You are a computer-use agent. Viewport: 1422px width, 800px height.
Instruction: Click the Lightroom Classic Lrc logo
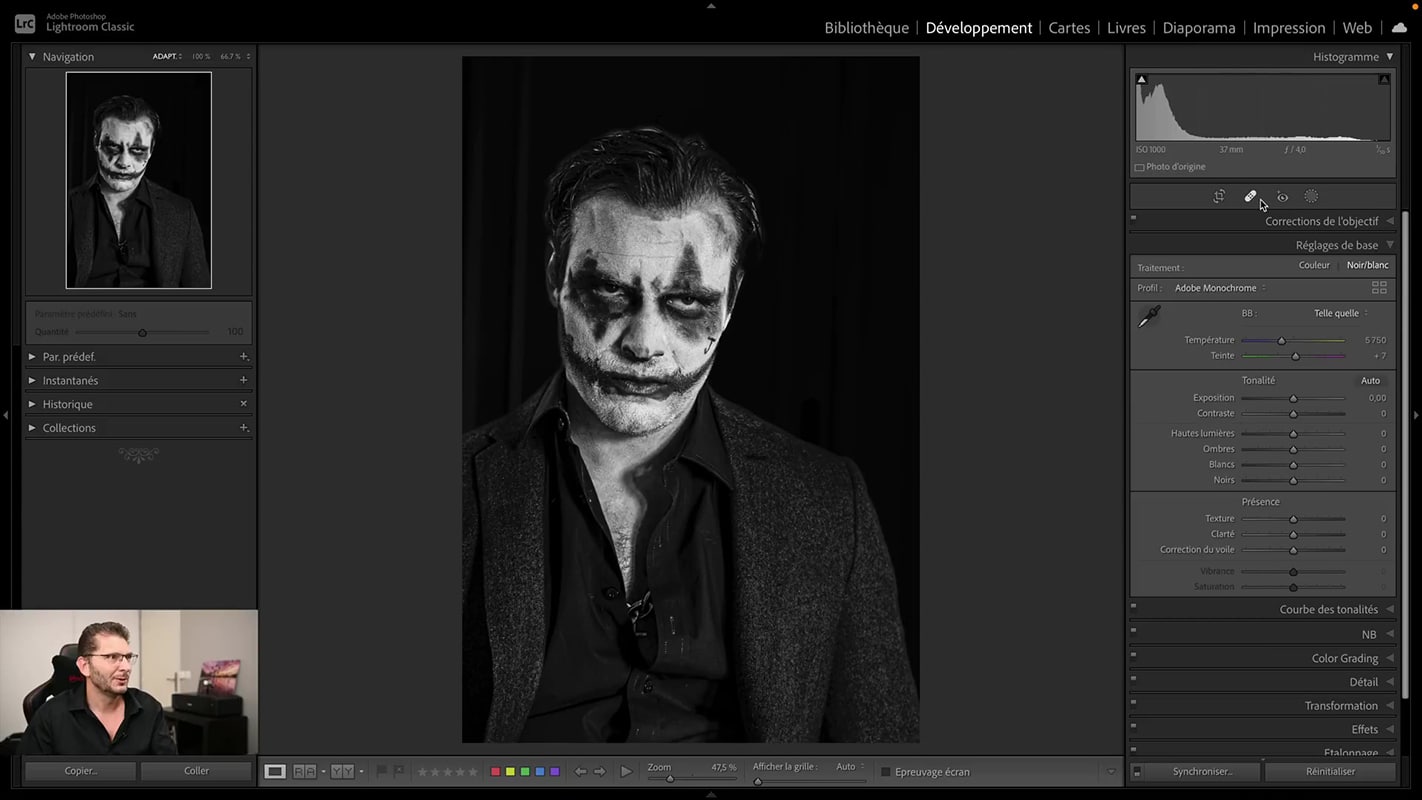25,22
